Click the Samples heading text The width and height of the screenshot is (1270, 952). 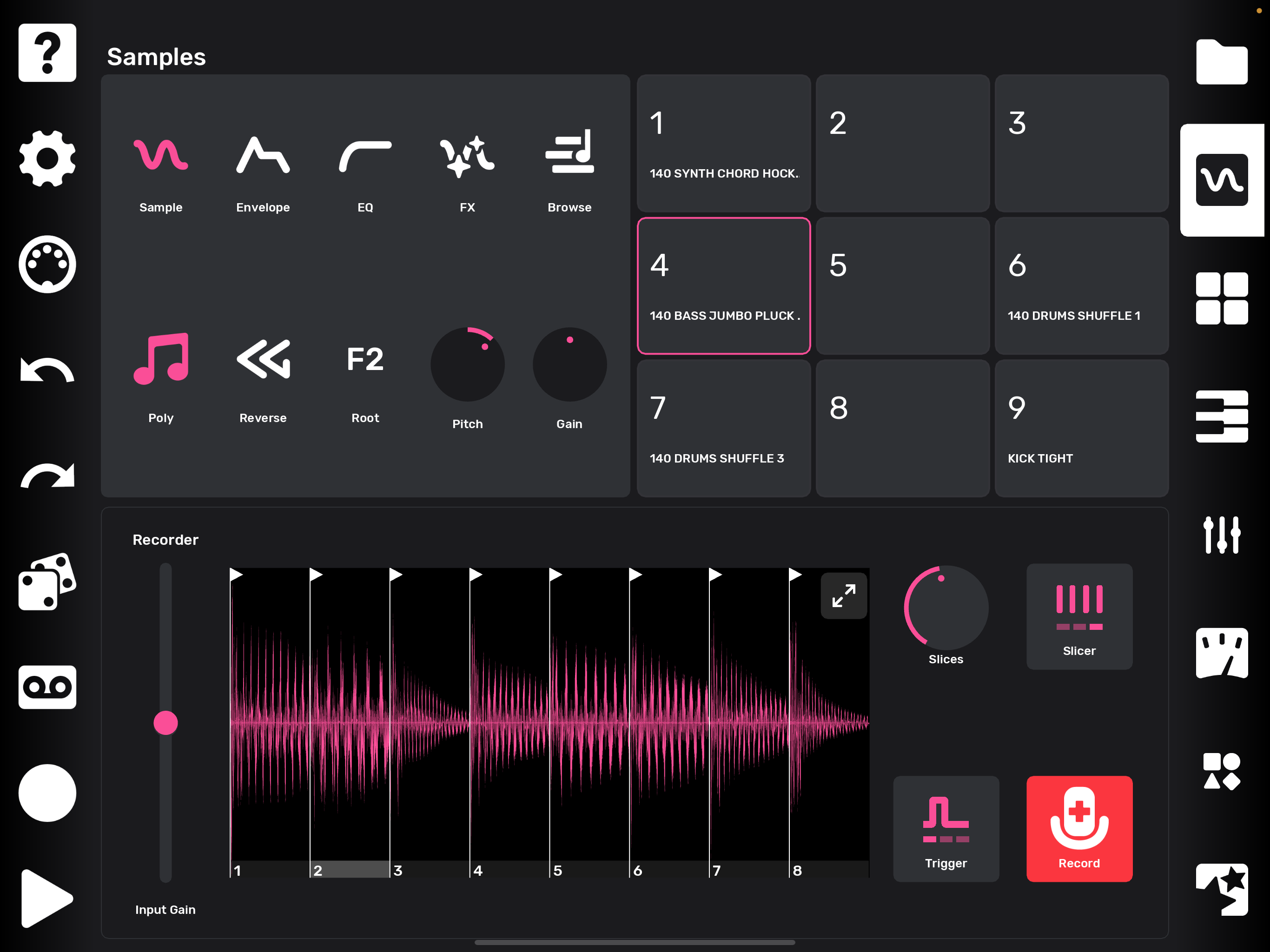pyautogui.click(x=156, y=57)
